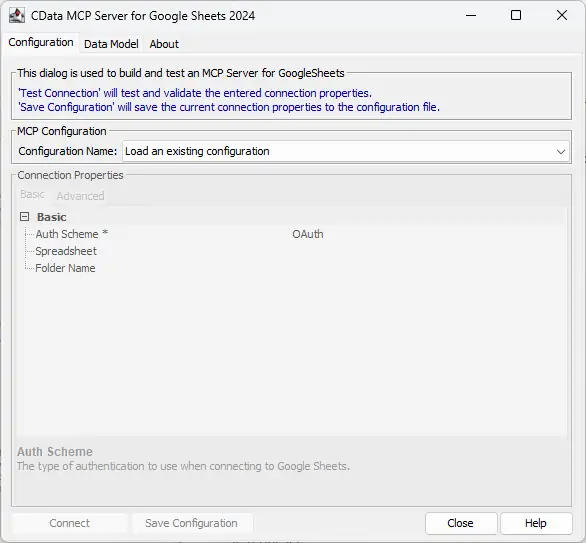Minimize the CData MCP Server window
586x543 pixels.
coord(471,15)
